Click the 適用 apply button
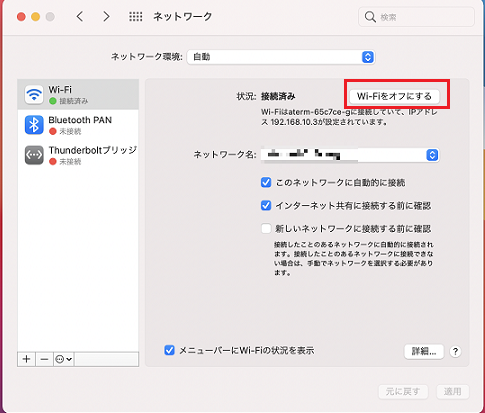Image resolution: width=485 pixels, height=413 pixels. pyautogui.click(x=453, y=391)
